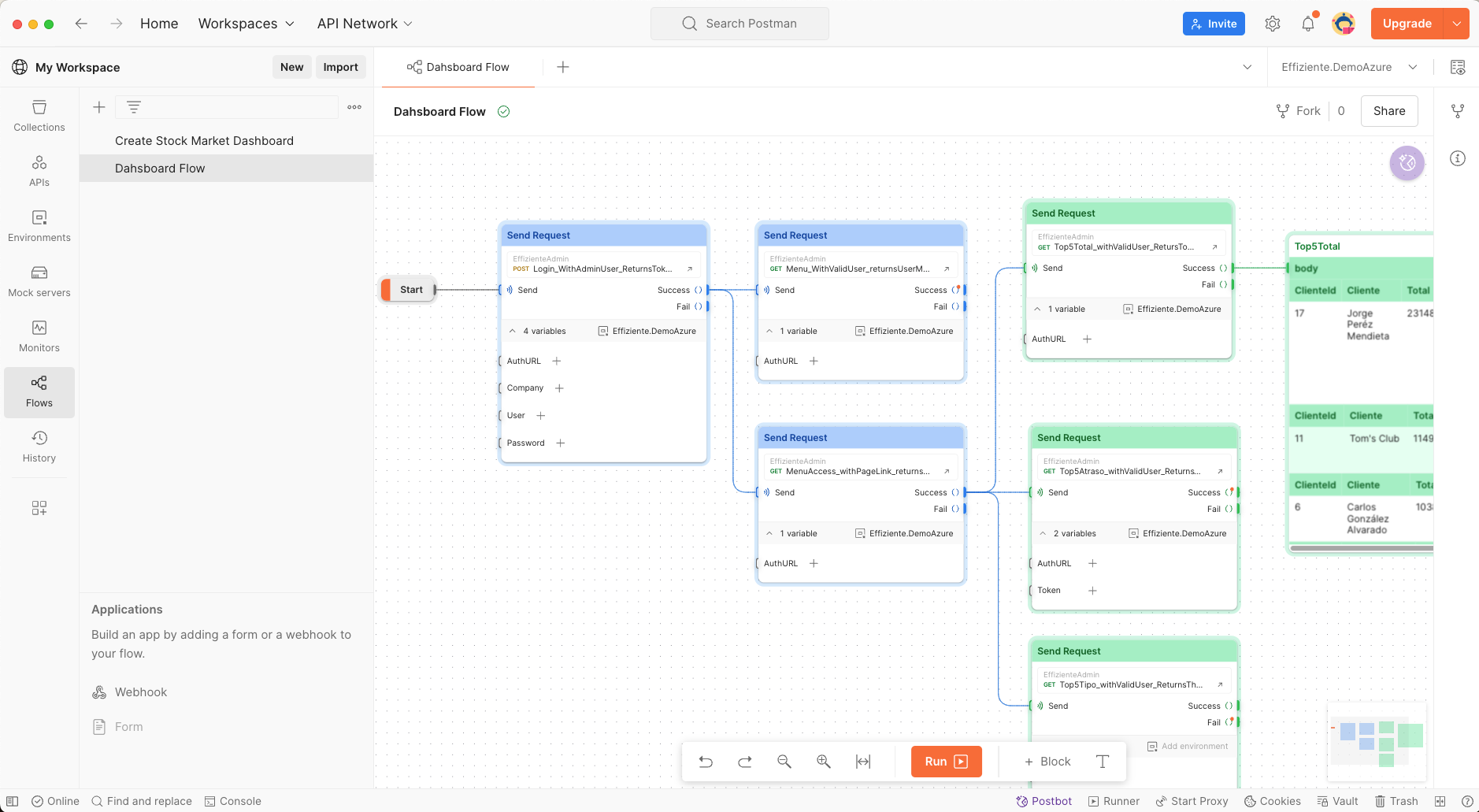This screenshot has width=1479, height=812.
Task: Click in the Search Postman field
Action: coord(739,24)
